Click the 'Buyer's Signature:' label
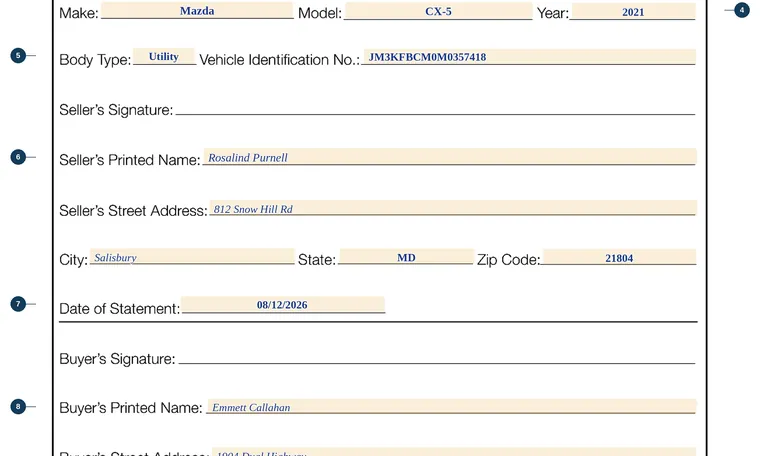Image resolution: width=760 pixels, height=456 pixels. coord(117,359)
